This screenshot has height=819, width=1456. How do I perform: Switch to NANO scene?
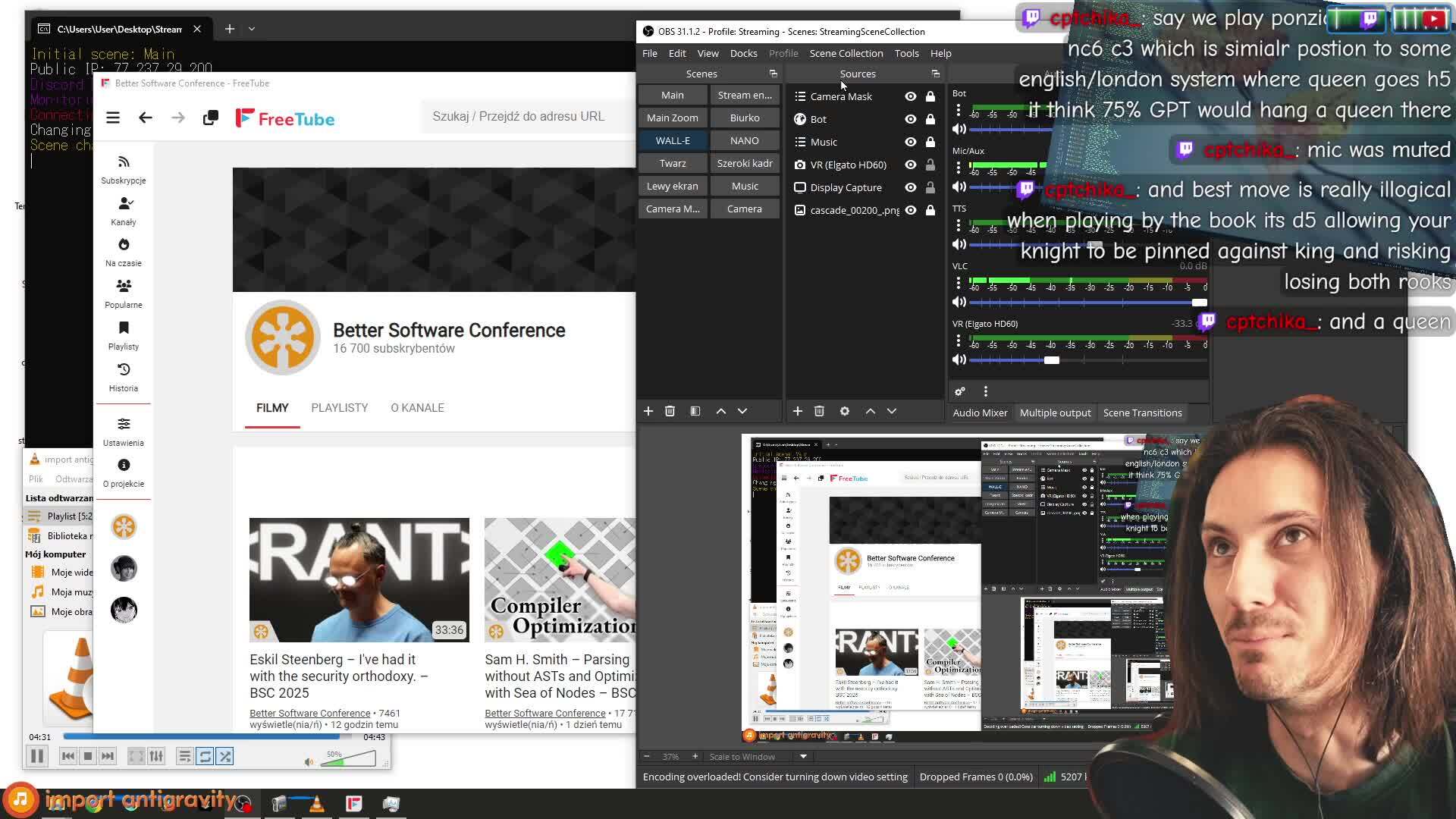pos(745,140)
